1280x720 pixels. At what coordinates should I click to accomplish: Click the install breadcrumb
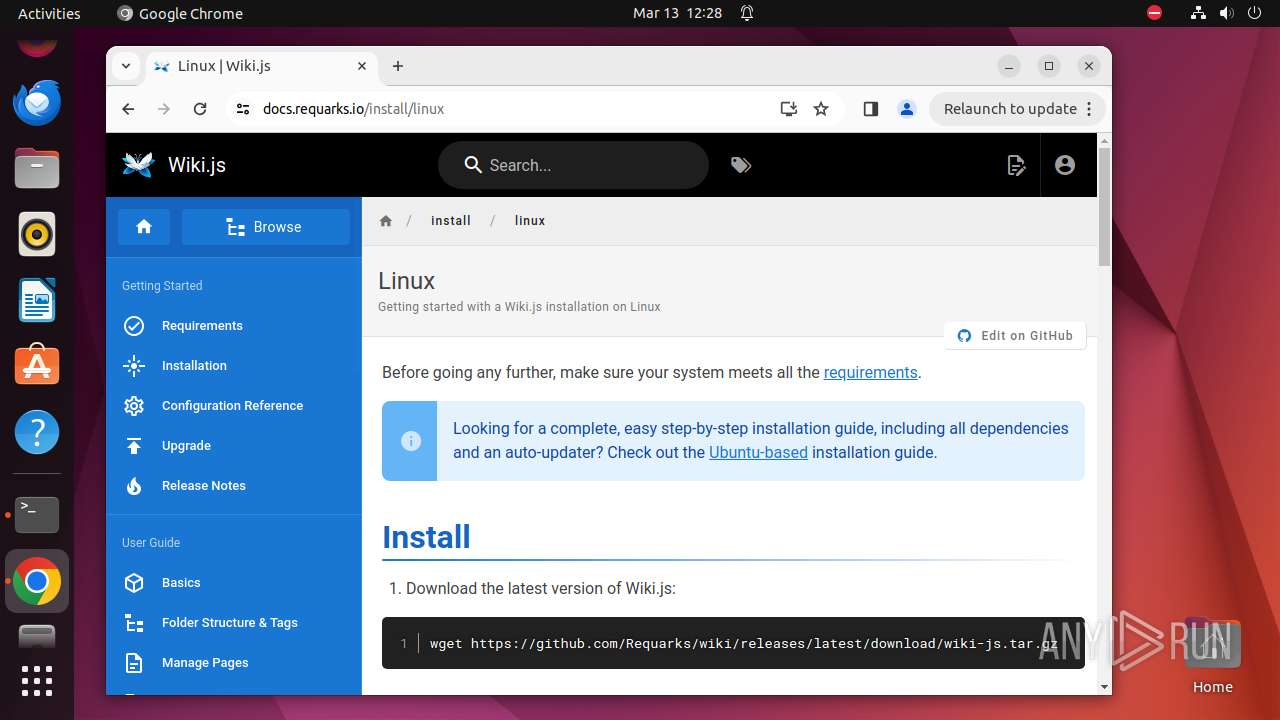451,221
